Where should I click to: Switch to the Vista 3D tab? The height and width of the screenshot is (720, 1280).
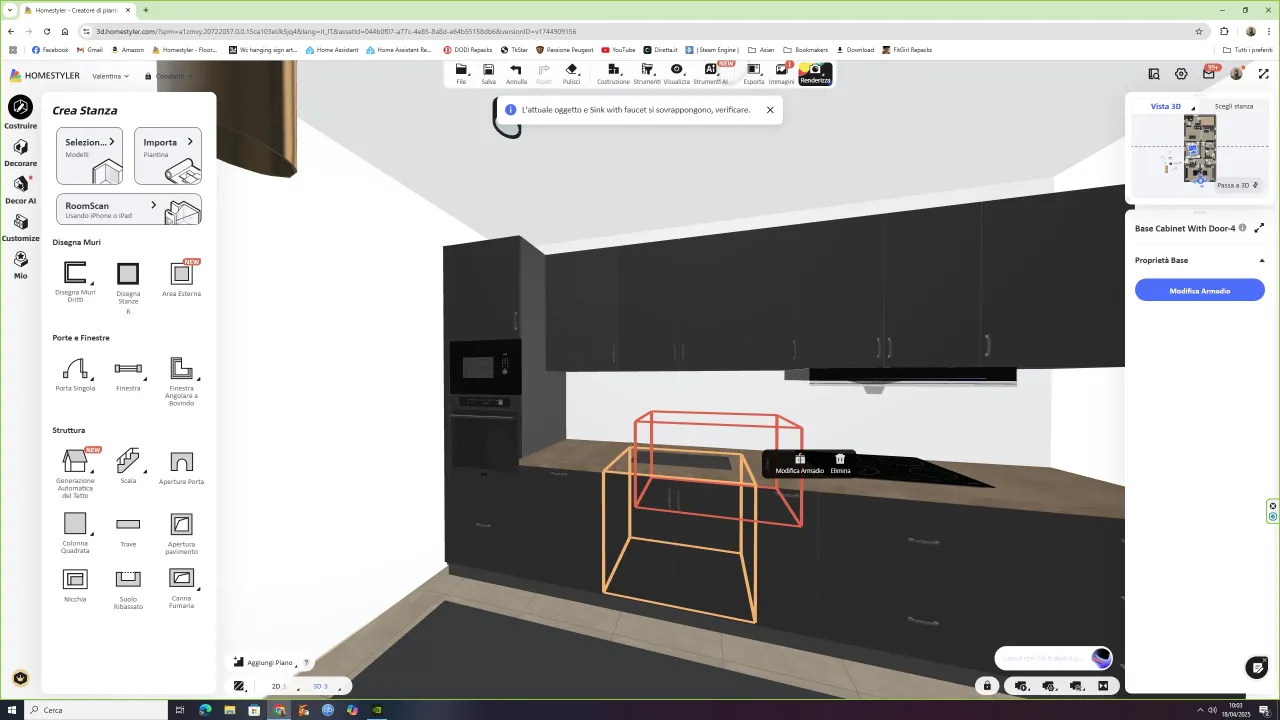click(1165, 106)
